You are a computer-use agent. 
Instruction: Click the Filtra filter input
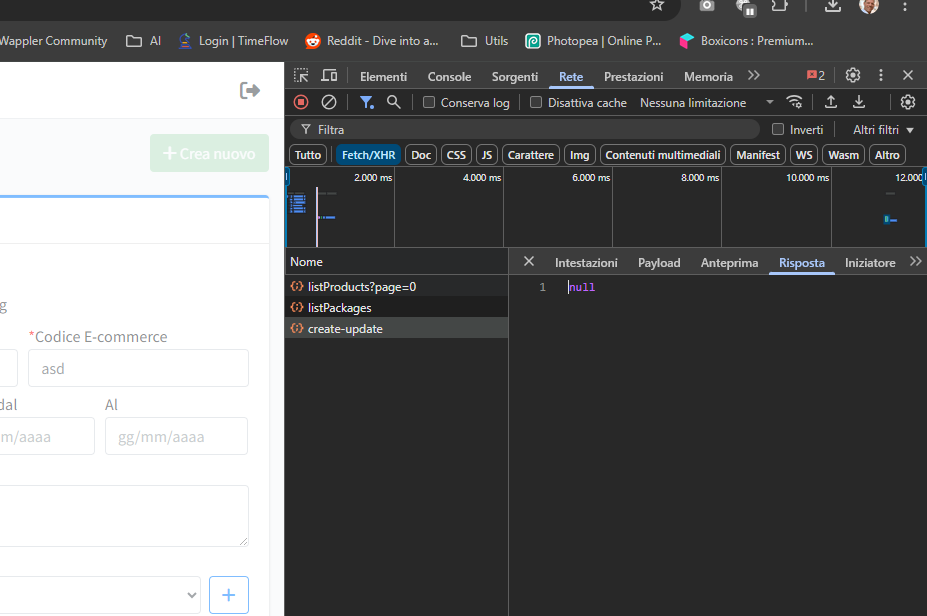pyautogui.click(x=525, y=129)
